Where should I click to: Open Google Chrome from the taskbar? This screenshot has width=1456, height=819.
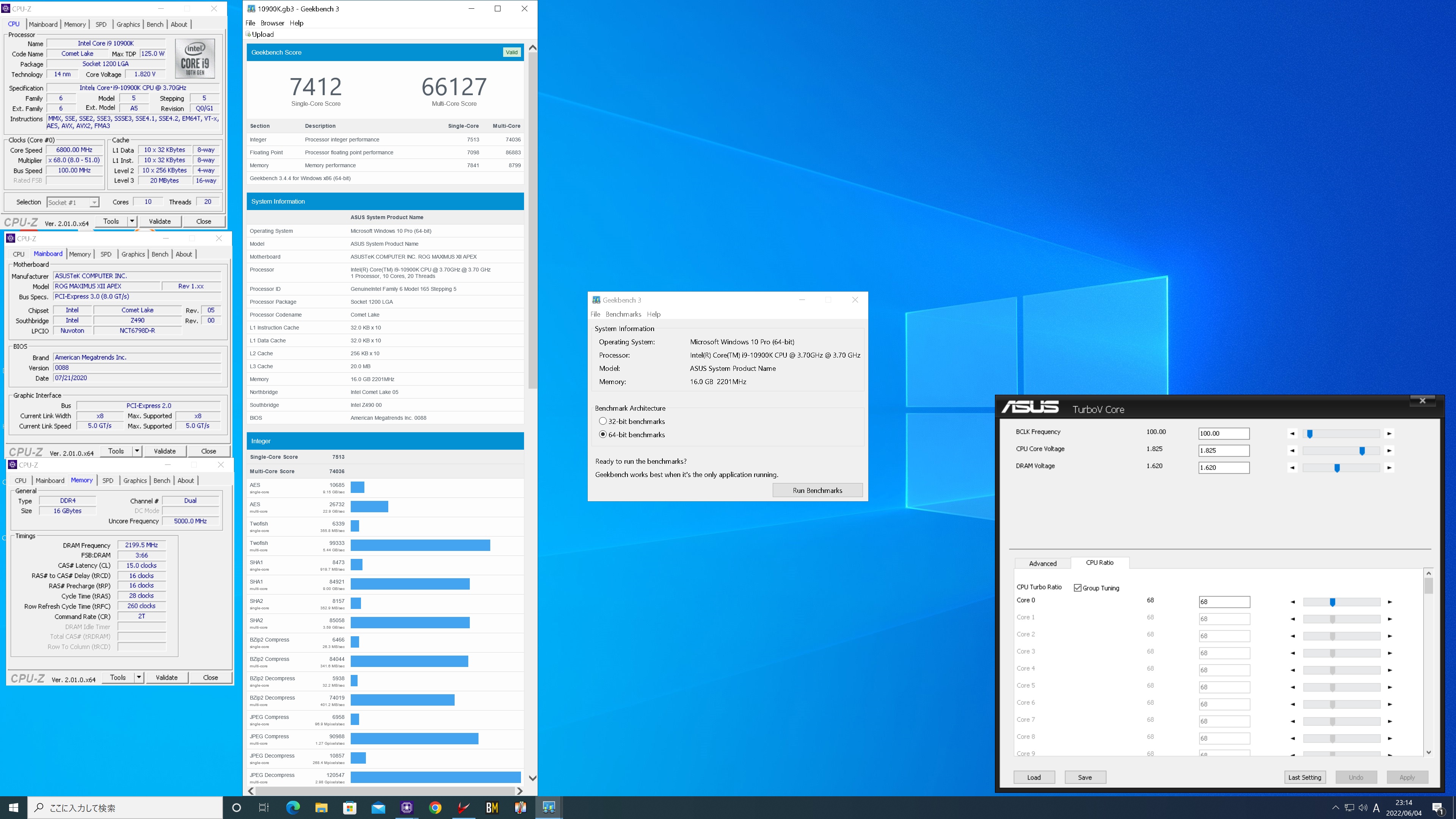point(435,808)
